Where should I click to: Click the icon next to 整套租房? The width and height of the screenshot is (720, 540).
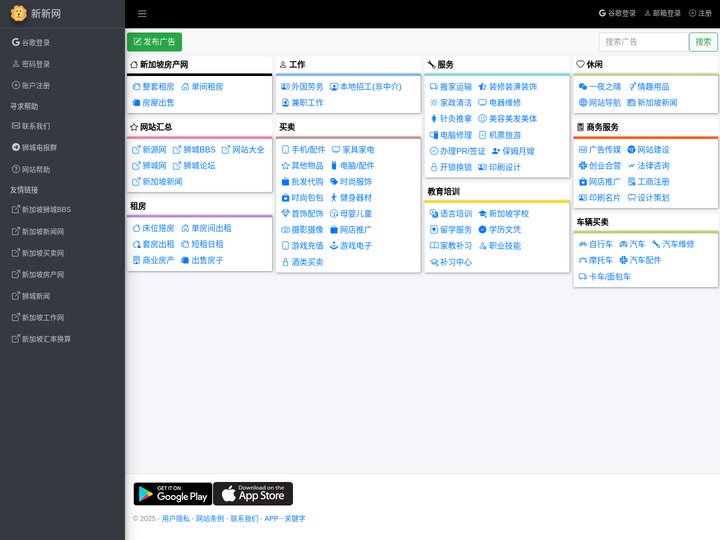[x=136, y=87]
